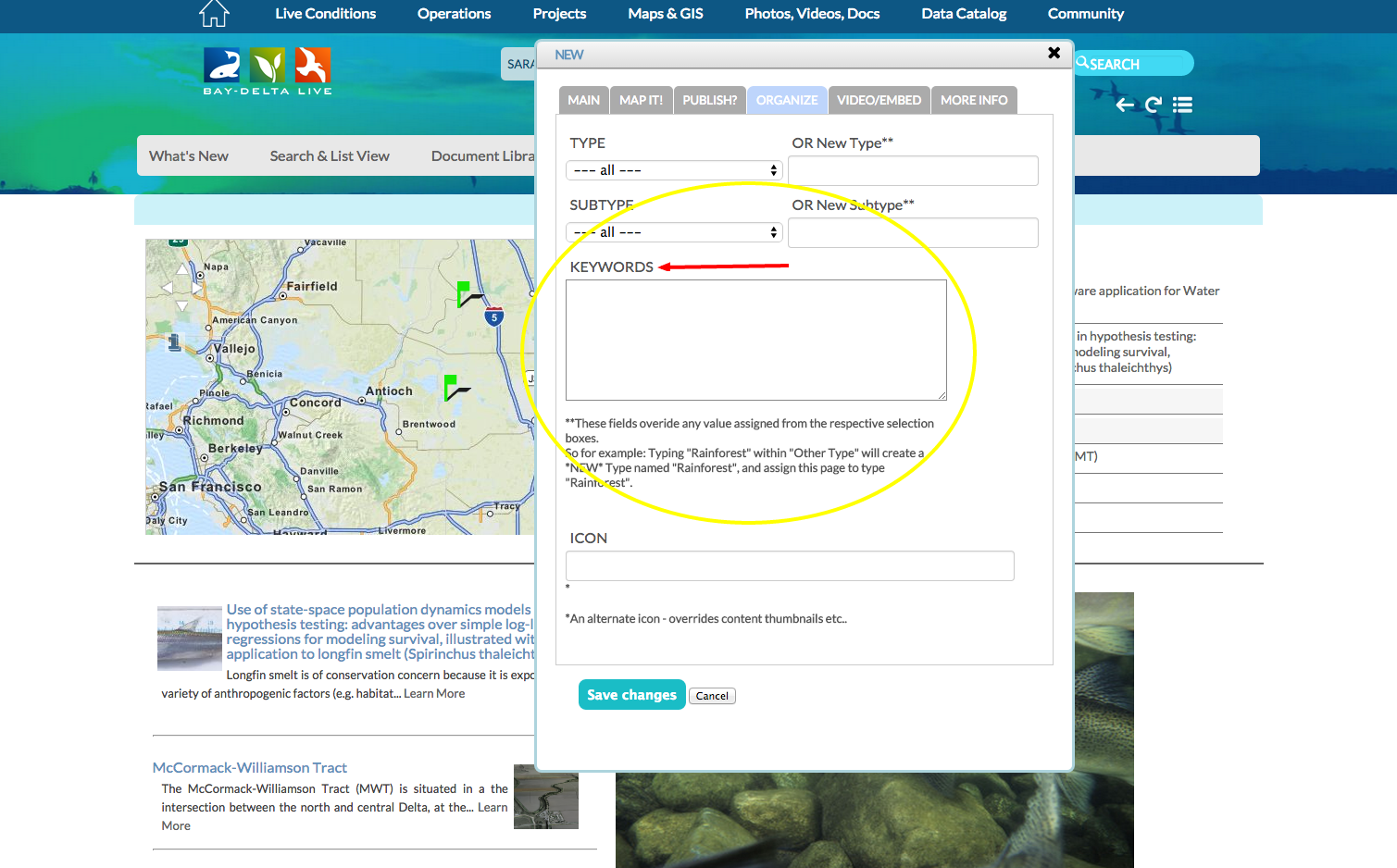The height and width of the screenshot is (868, 1397).
Task: Open the list view icon beside refresh
Action: (x=1182, y=105)
